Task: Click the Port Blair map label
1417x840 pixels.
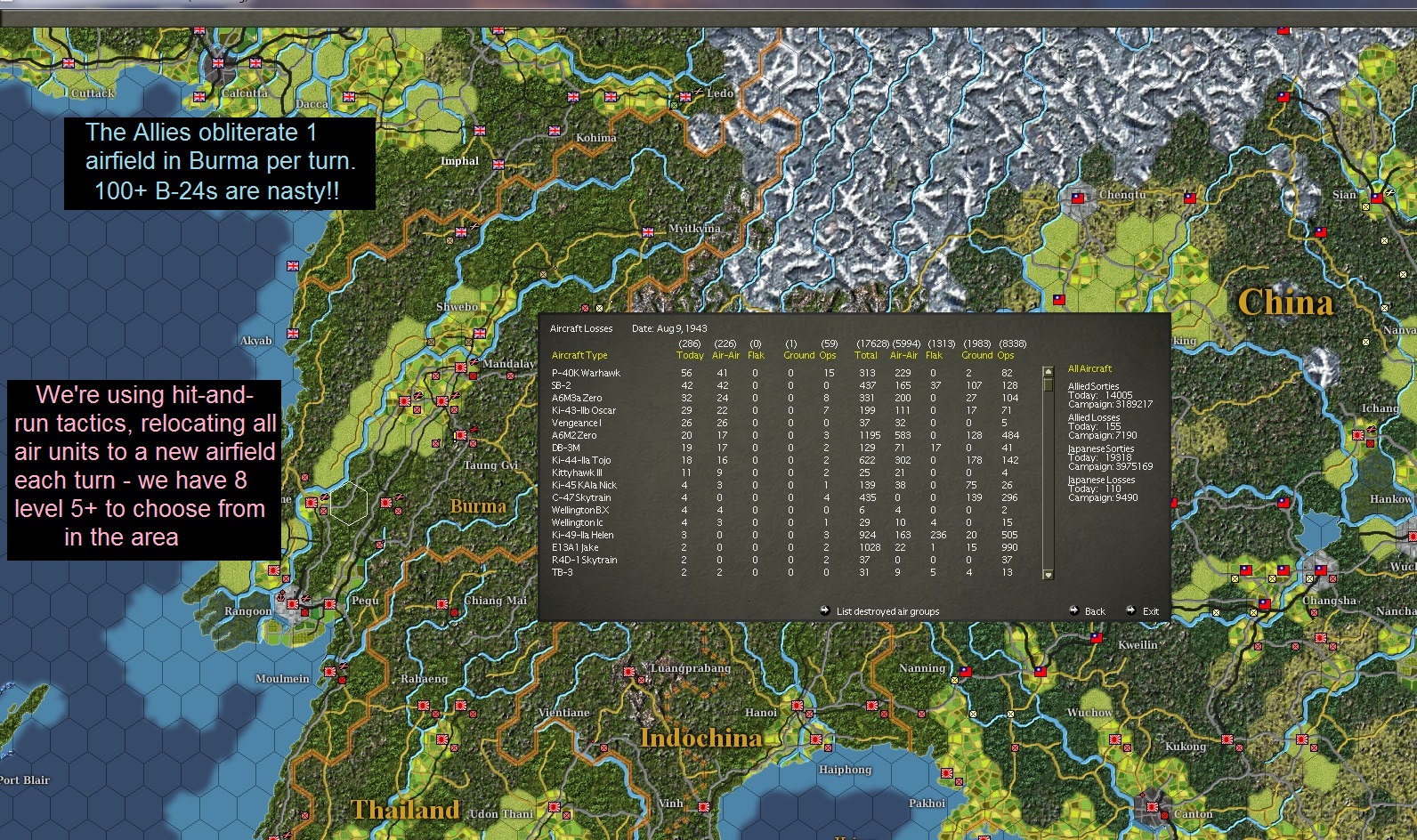Action: click(x=24, y=780)
